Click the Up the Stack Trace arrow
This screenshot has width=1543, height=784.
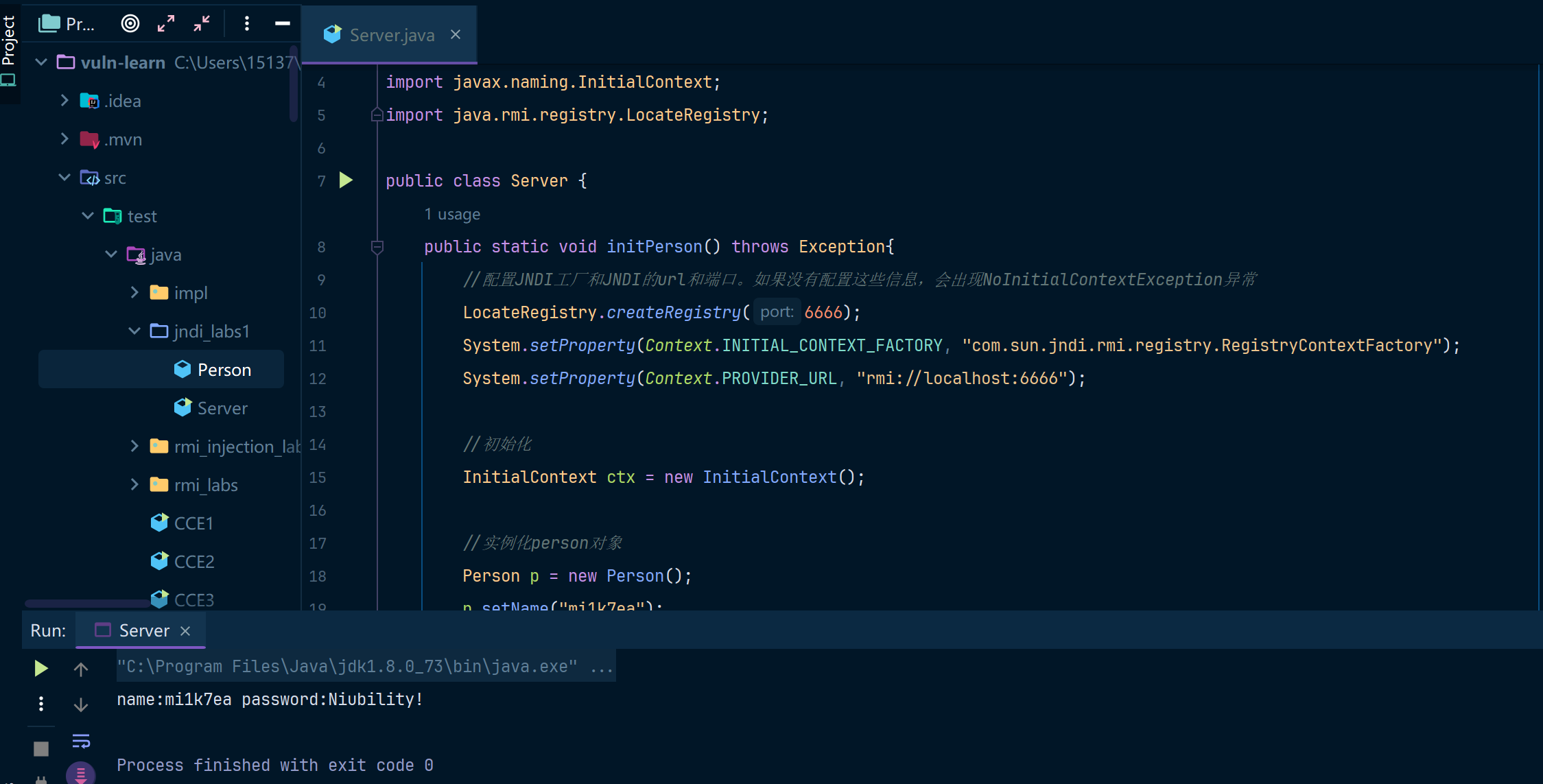tap(81, 669)
